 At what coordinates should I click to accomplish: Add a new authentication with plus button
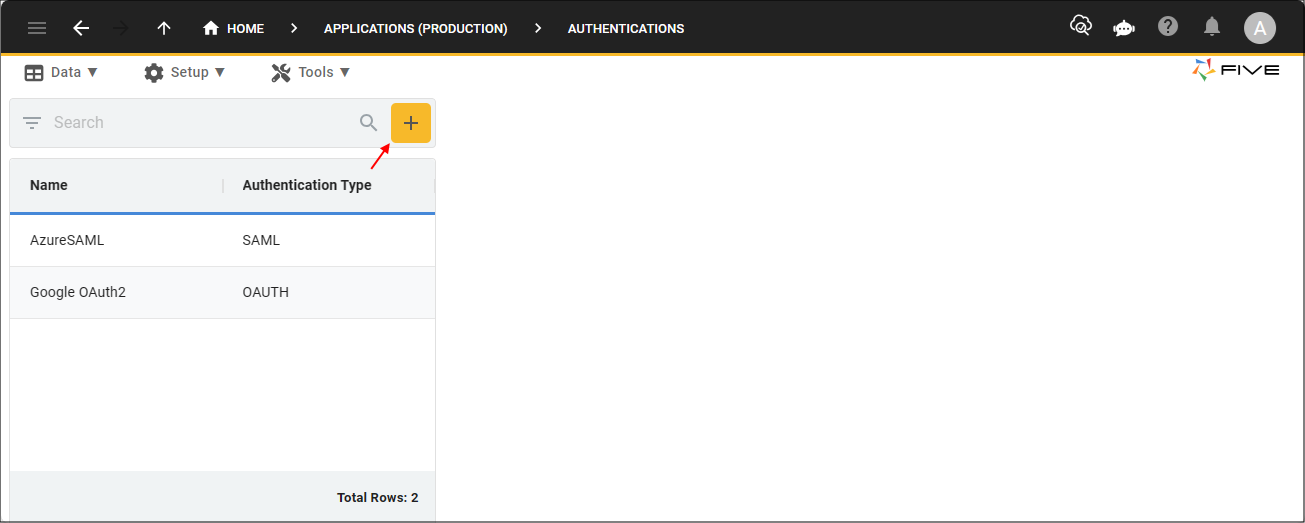tap(411, 123)
